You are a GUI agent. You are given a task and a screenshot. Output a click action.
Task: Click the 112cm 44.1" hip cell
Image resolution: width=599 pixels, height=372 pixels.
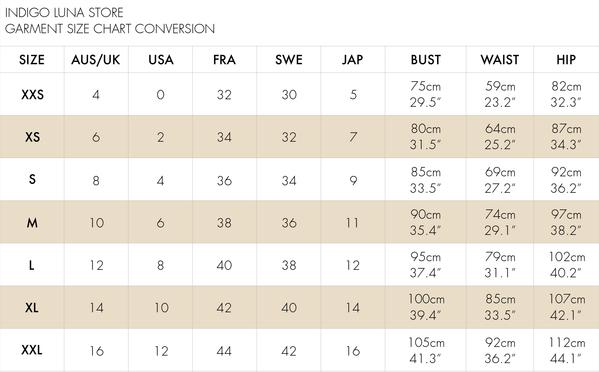(x=567, y=350)
